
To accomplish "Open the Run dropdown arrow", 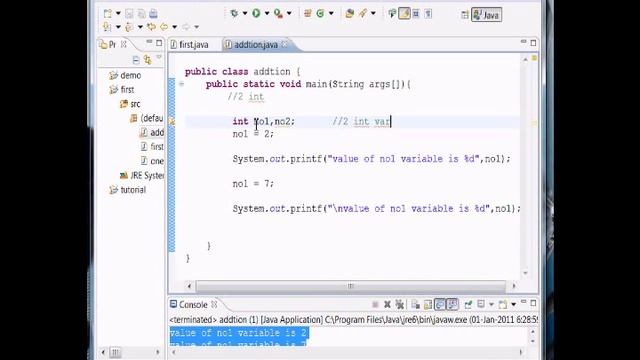I will (267, 13).
